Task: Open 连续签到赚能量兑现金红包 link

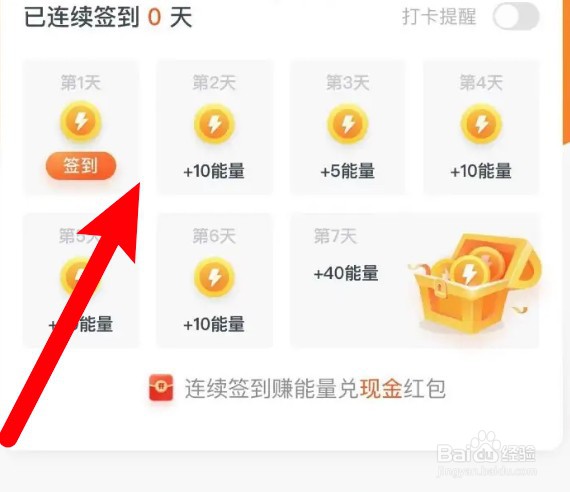Action: [315, 388]
